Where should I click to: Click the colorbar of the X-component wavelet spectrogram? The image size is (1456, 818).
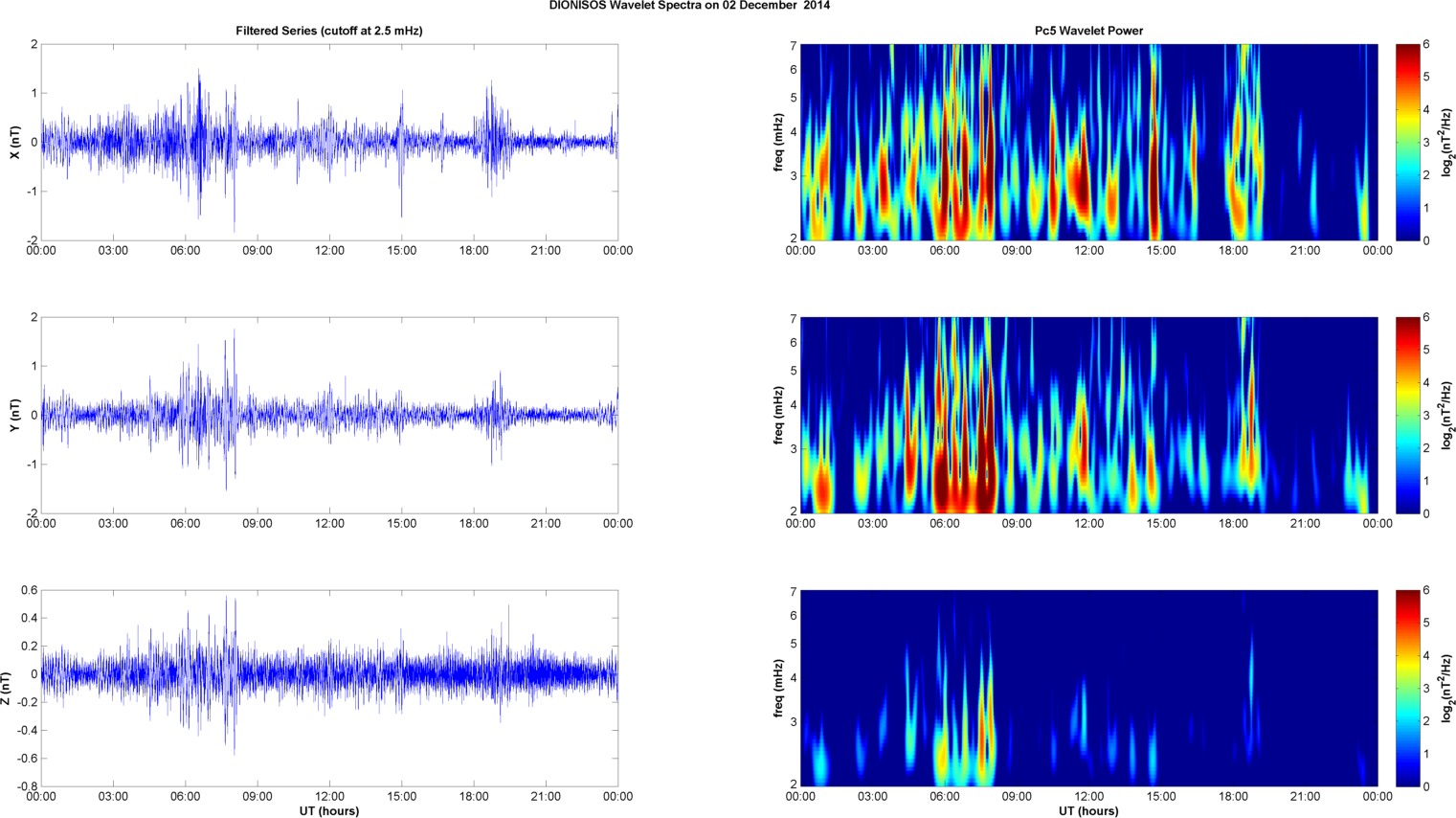point(1407,143)
